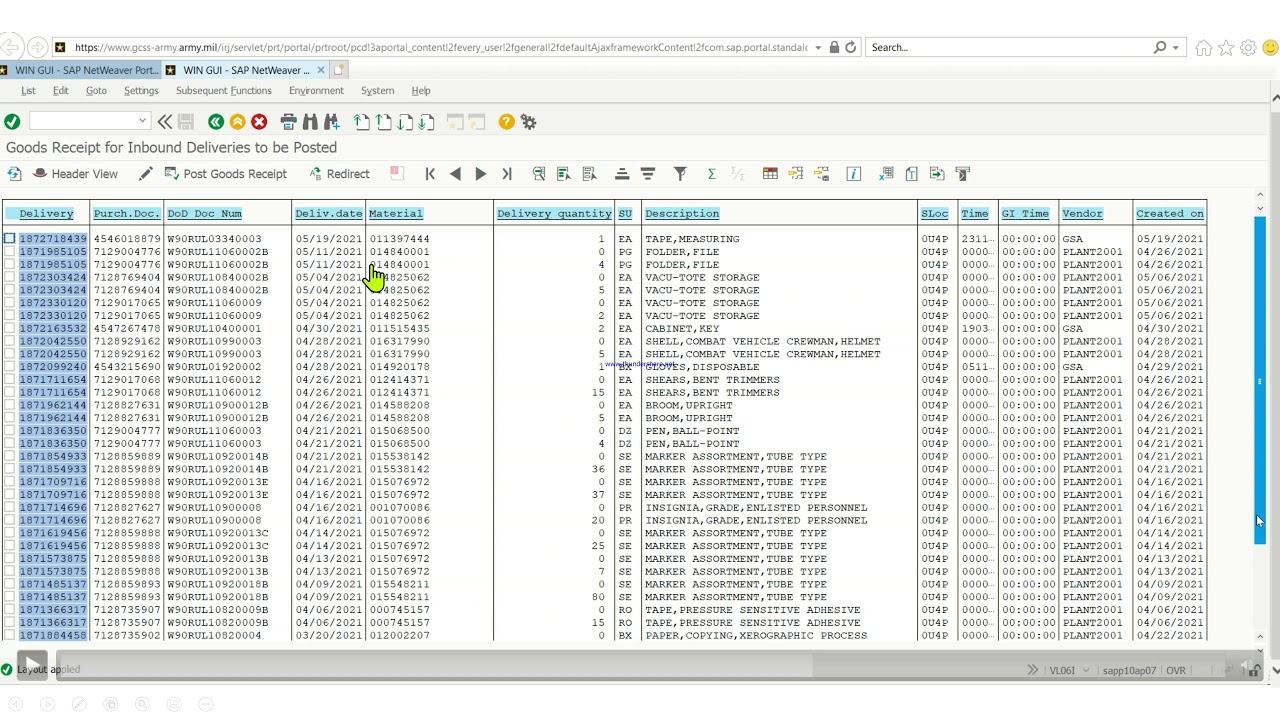Click the Last Page icon in system toolbar
Viewport: 1280px width, 720px height.
(427, 122)
